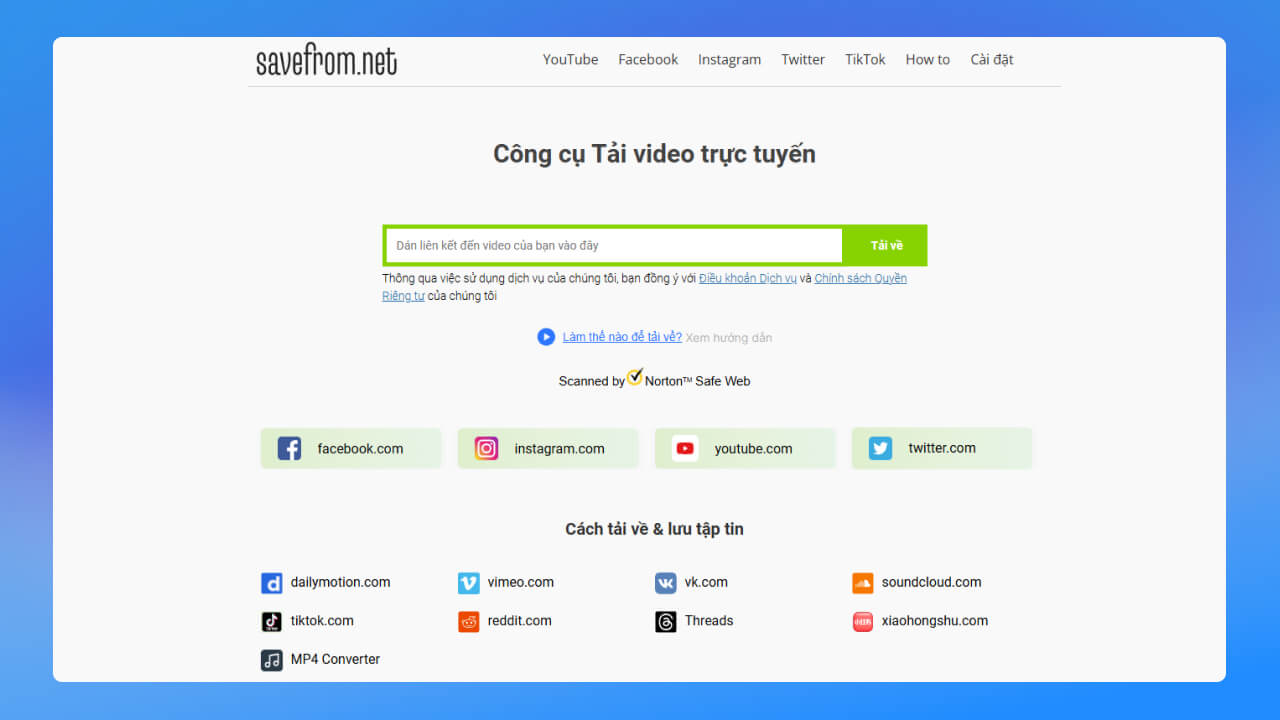Click the Facebook logo icon
The width and height of the screenshot is (1280, 720).
(x=289, y=448)
